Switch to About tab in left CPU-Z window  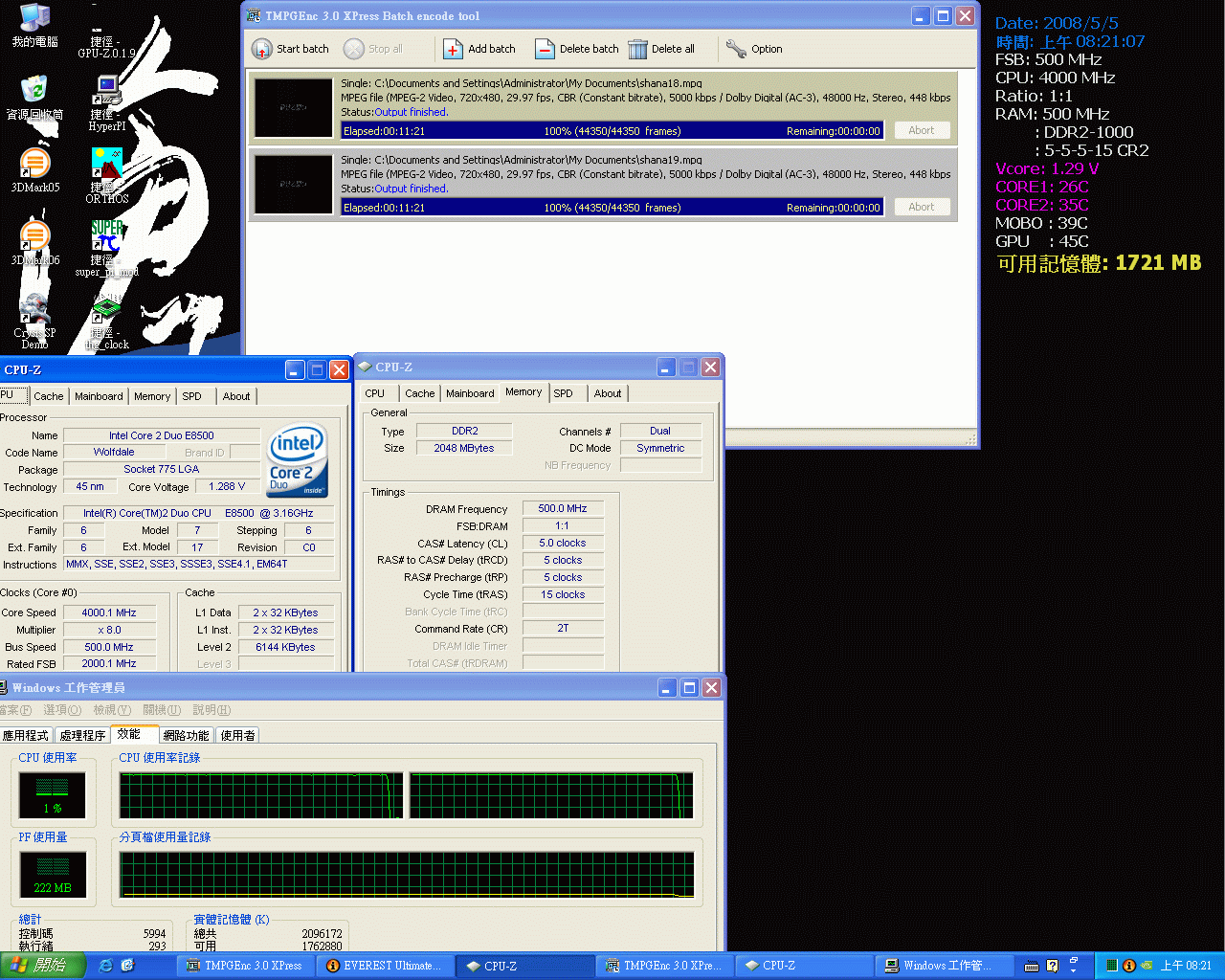coord(236,396)
